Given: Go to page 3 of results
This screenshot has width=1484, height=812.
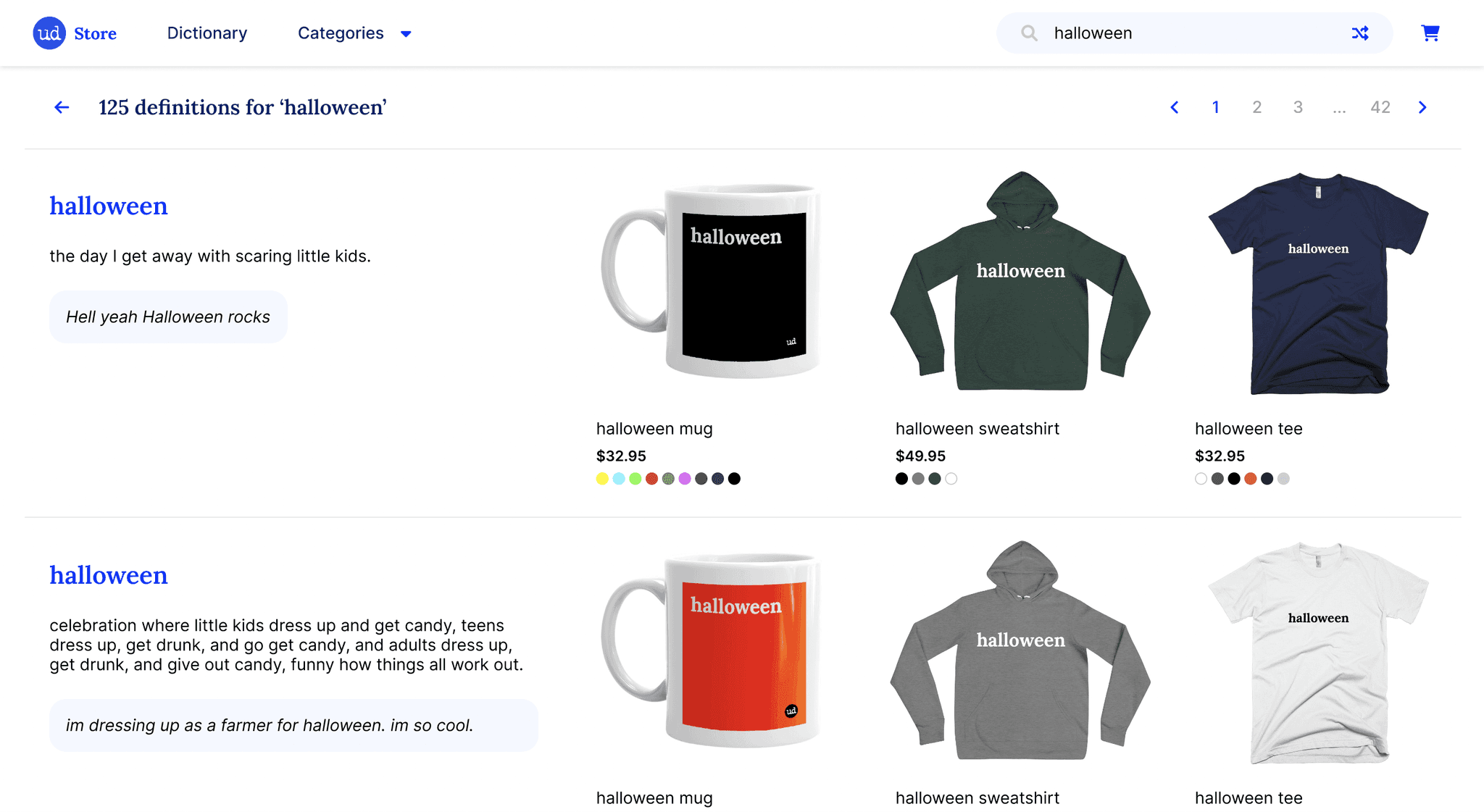Looking at the screenshot, I should [x=1298, y=107].
